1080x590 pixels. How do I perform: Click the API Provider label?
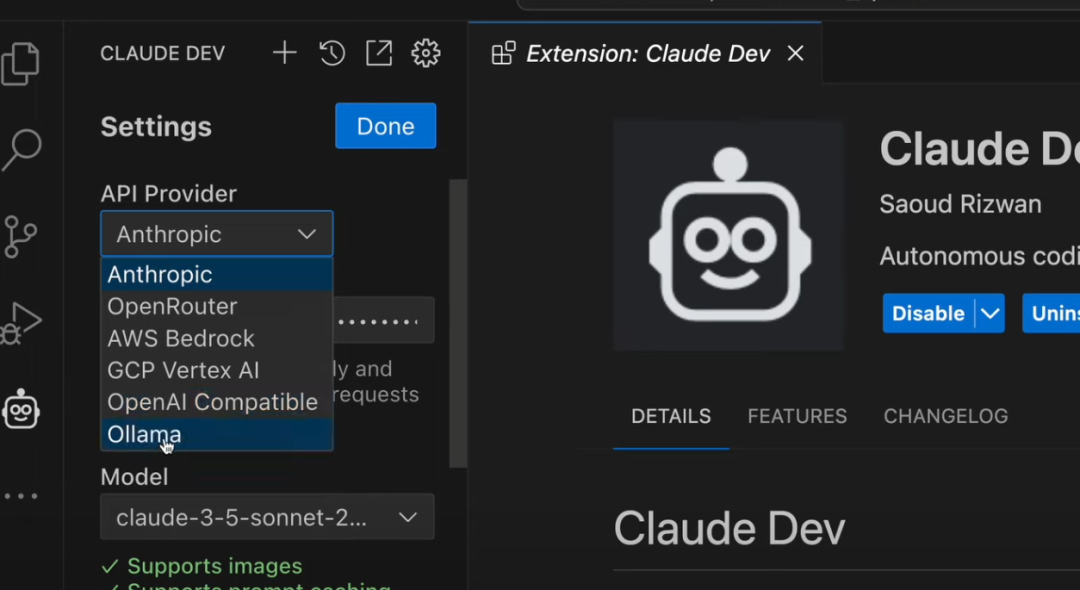point(169,193)
